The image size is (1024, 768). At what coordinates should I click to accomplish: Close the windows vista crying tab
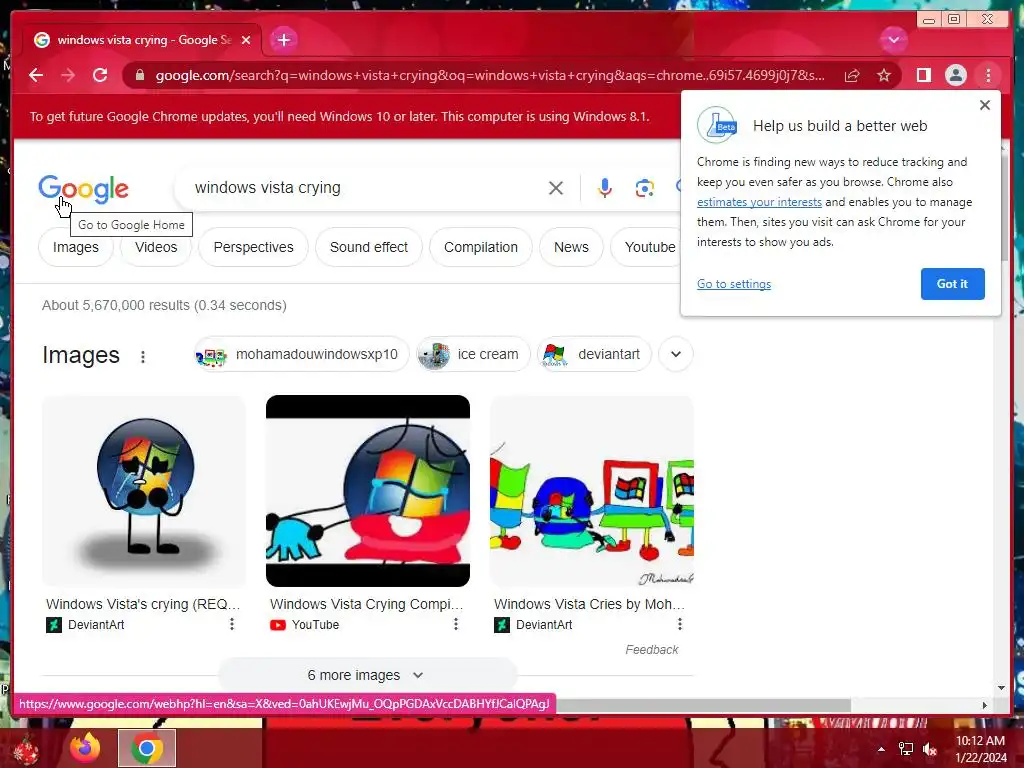[246, 40]
